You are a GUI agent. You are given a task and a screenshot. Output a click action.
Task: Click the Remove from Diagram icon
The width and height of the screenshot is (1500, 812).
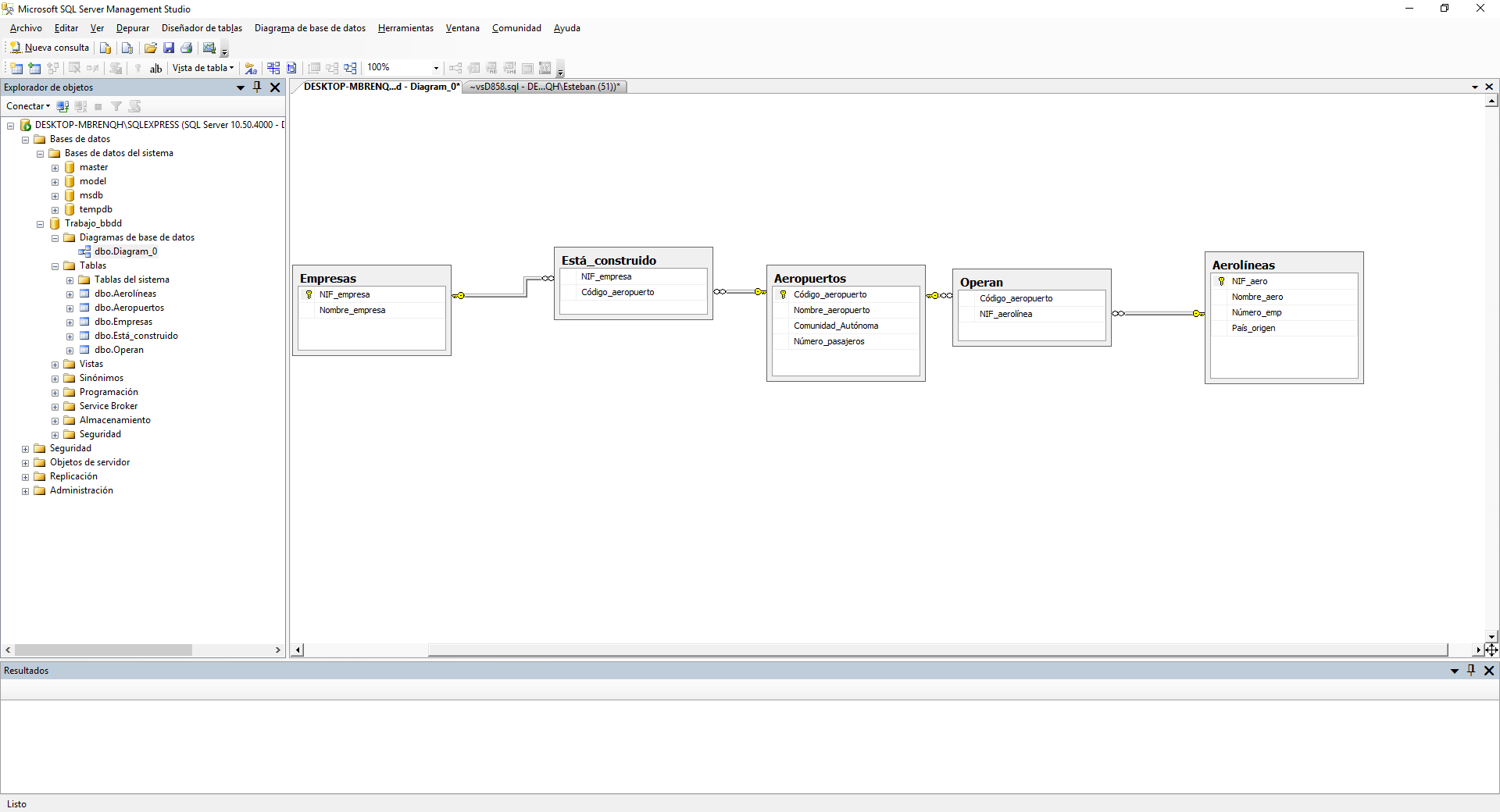click(x=93, y=68)
